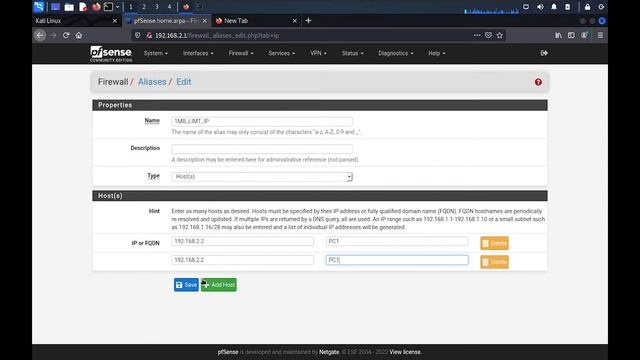Save page to Pocket icon
Screen dimensions: 640x360
488,36
